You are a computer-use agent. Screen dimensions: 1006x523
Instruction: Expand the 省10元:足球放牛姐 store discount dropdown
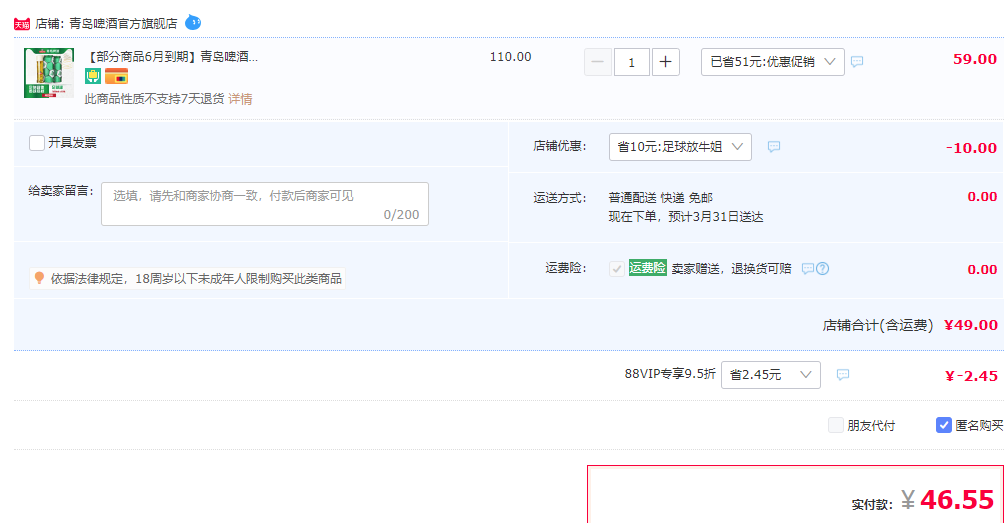pyautogui.click(x=680, y=147)
